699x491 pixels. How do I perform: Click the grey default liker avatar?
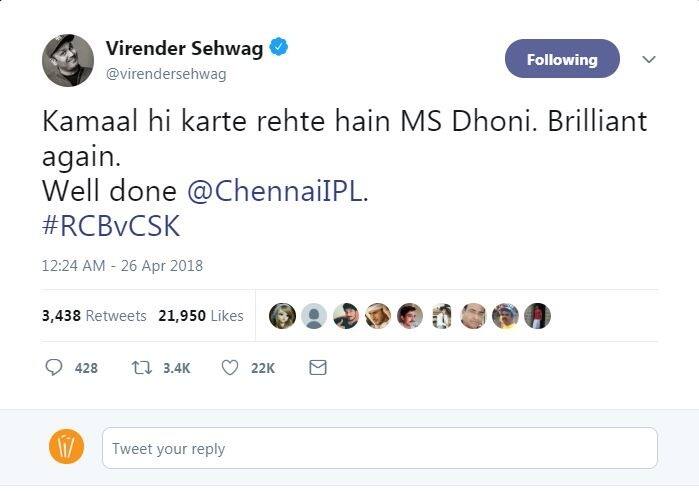tap(315, 316)
